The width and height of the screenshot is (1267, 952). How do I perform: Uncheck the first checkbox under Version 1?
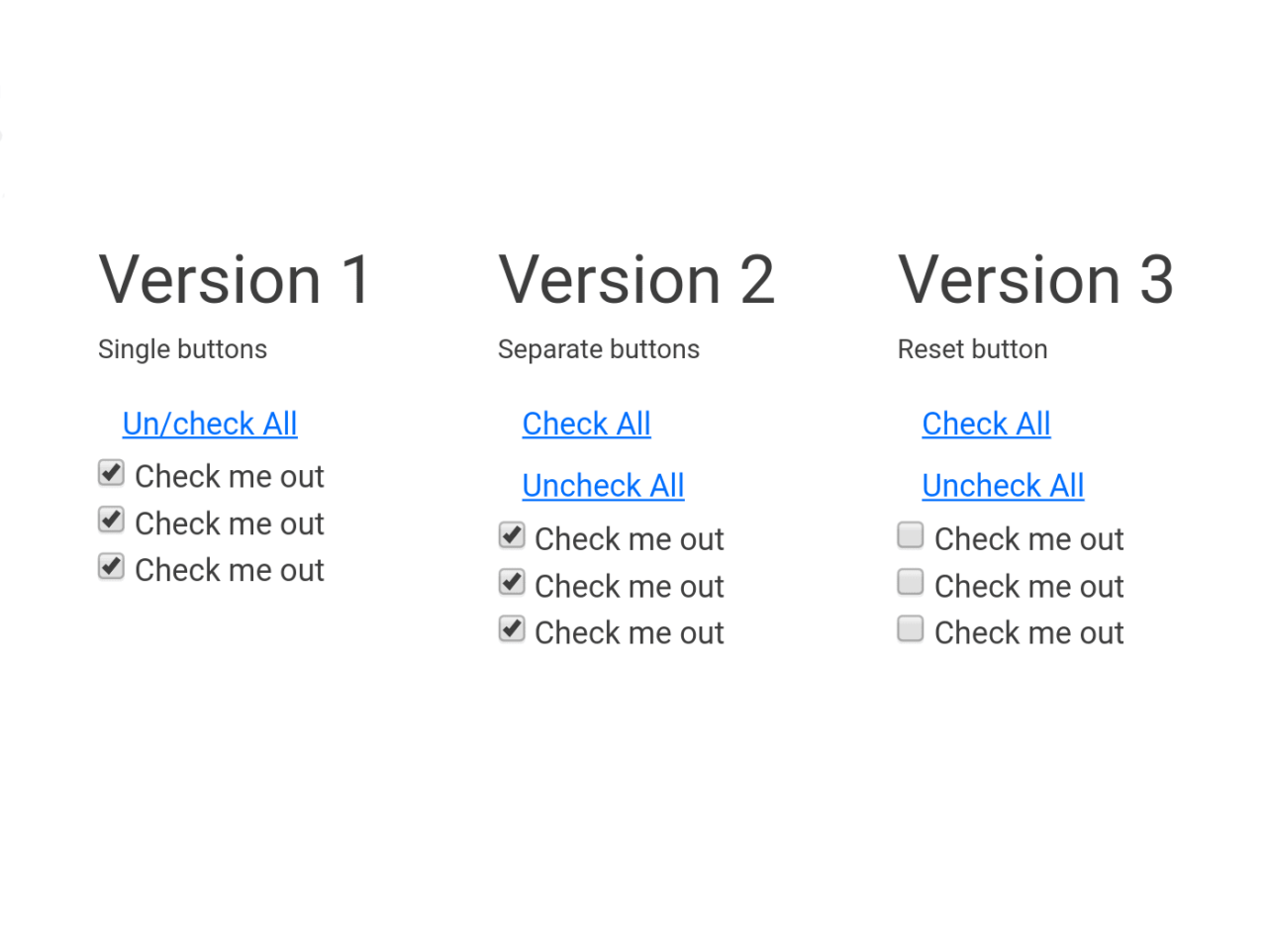point(111,472)
